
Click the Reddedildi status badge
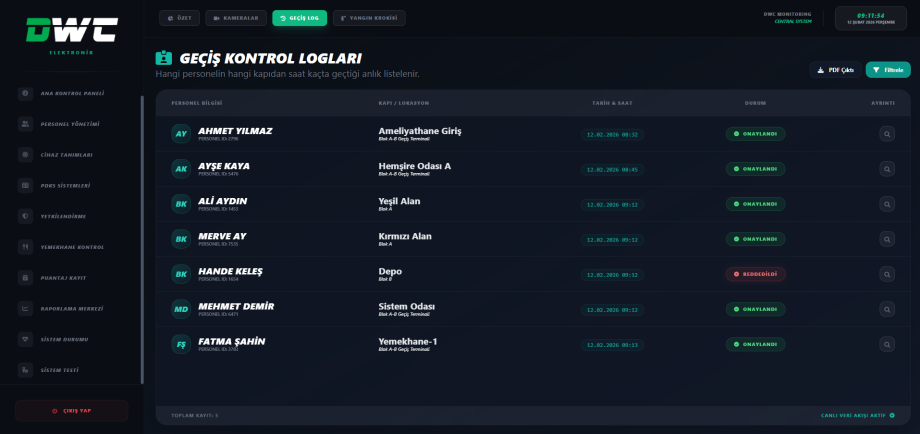pyautogui.click(x=756, y=274)
